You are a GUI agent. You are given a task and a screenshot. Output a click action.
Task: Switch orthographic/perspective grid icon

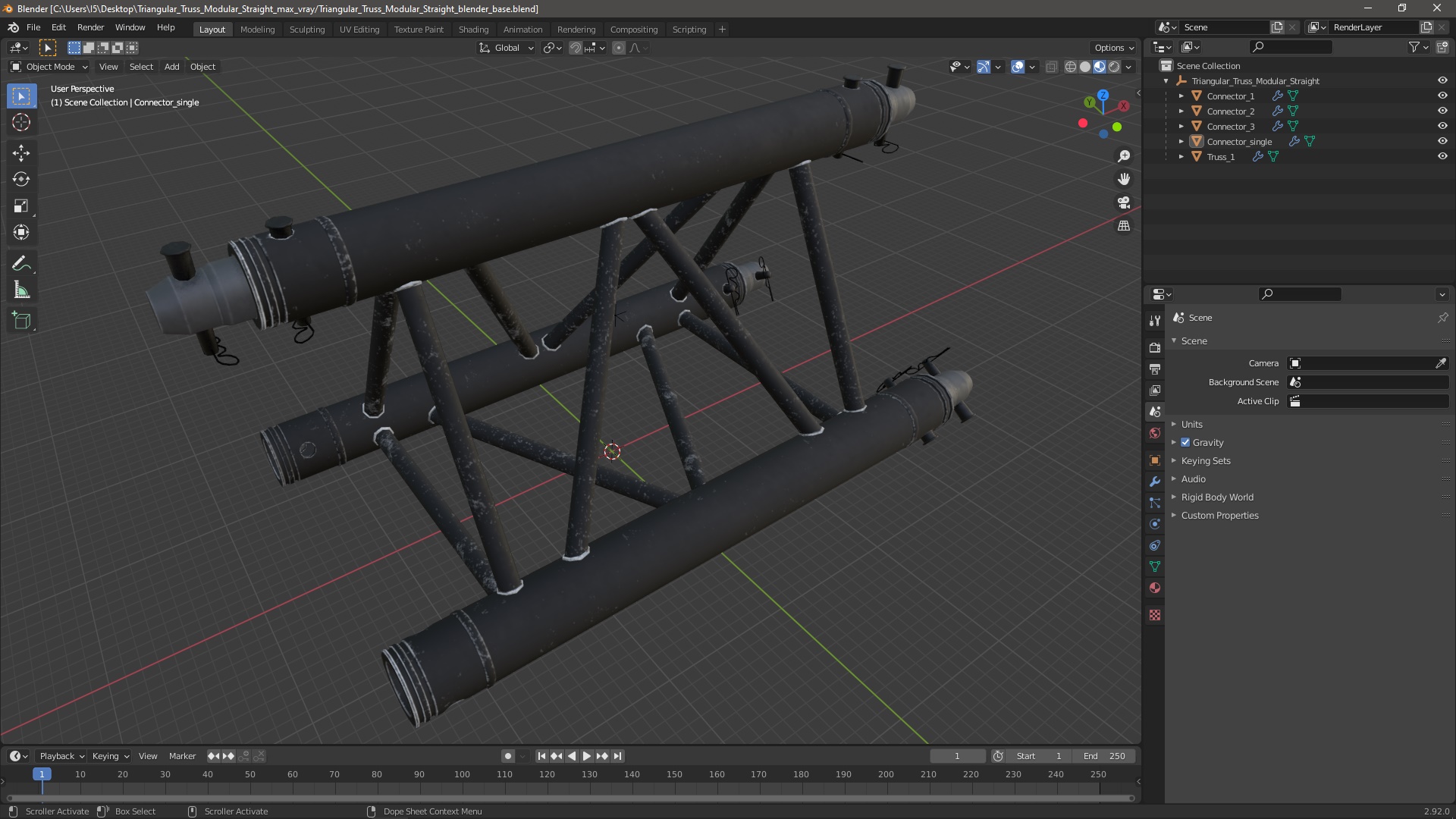click(1124, 226)
